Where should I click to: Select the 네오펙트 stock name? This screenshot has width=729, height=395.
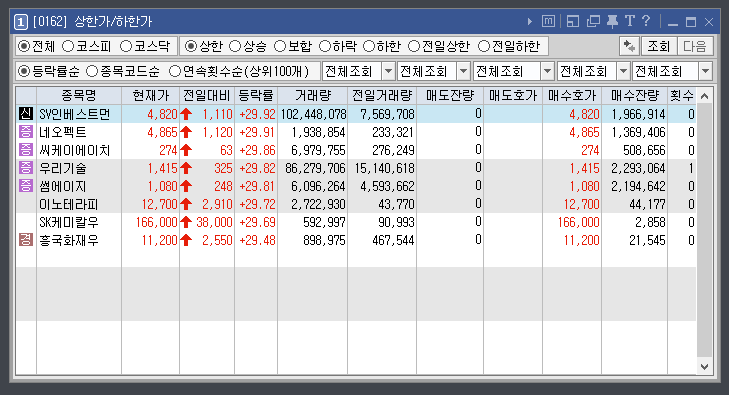(63, 132)
